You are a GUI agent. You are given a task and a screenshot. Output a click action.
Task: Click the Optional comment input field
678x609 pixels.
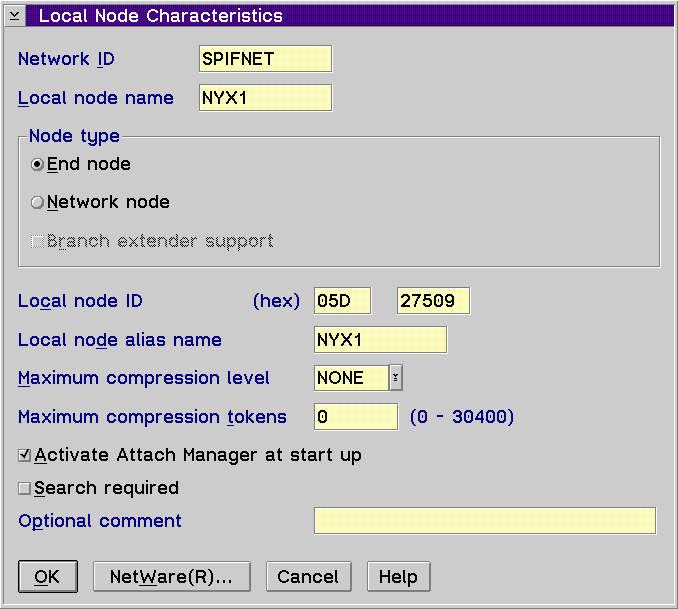click(485, 521)
